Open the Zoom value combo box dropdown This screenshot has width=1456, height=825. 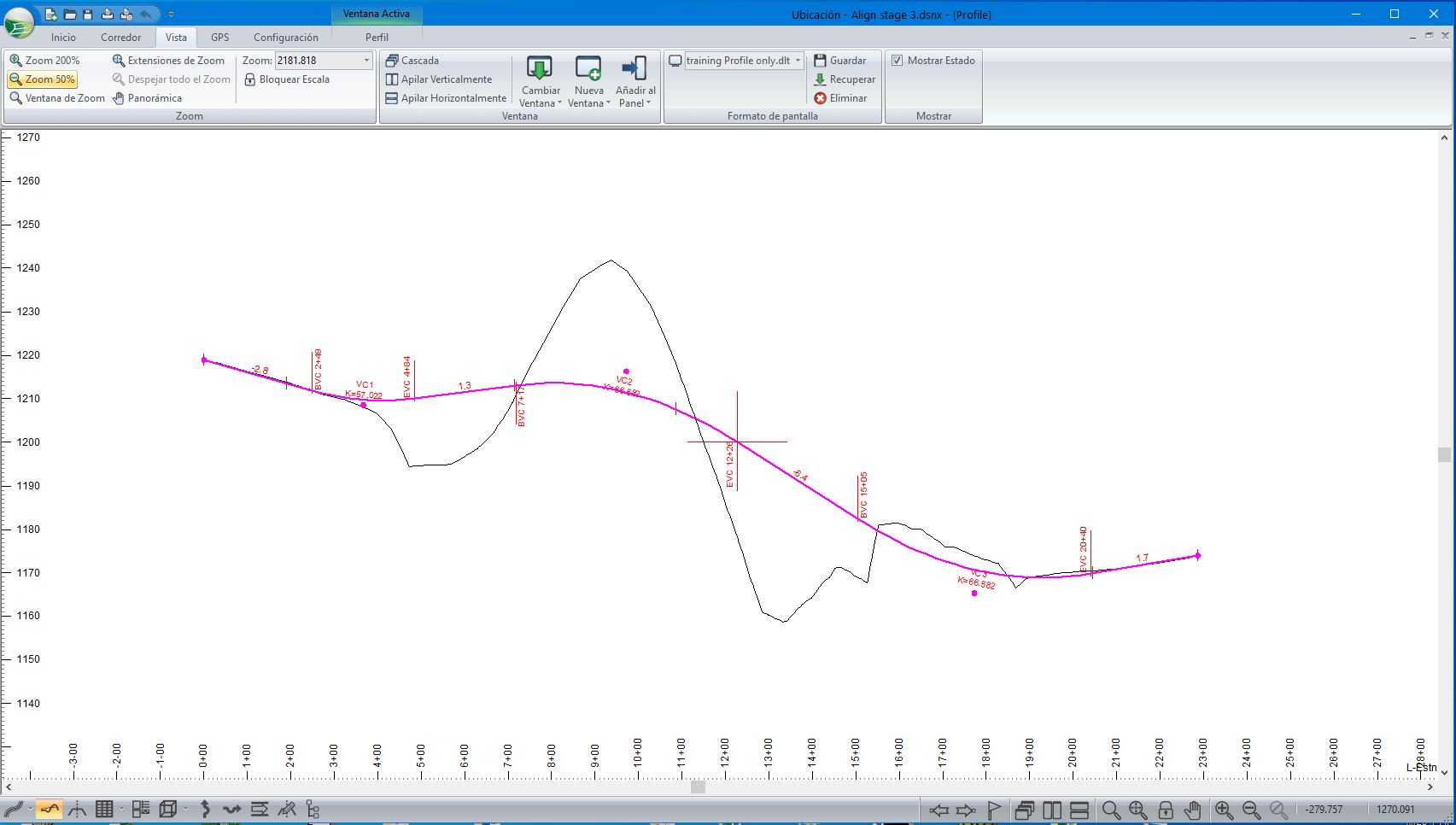pyautogui.click(x=367, y=61)
